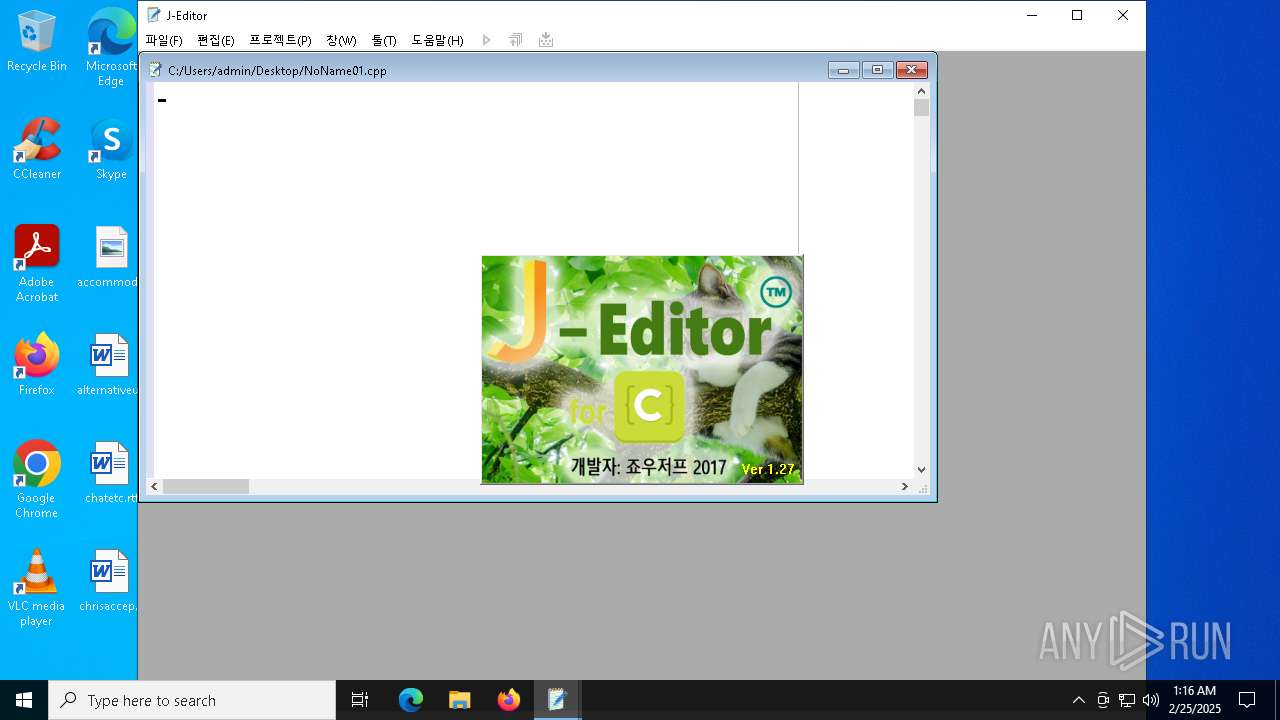Image resolution: width=1280 pixels, height=720 pixels.
Task: Click the taskbar search box
Action: 192,700
